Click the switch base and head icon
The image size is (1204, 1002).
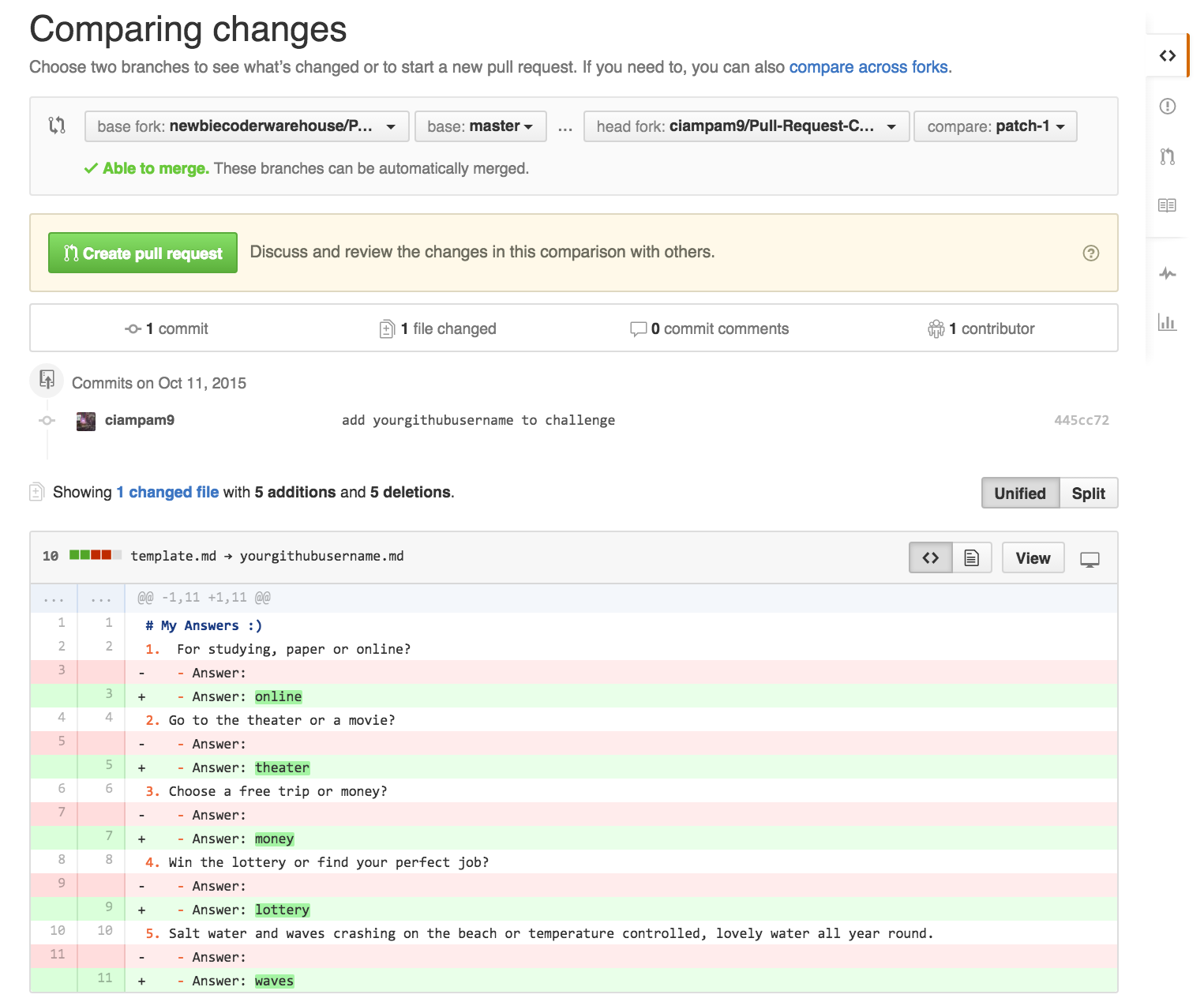57,125
